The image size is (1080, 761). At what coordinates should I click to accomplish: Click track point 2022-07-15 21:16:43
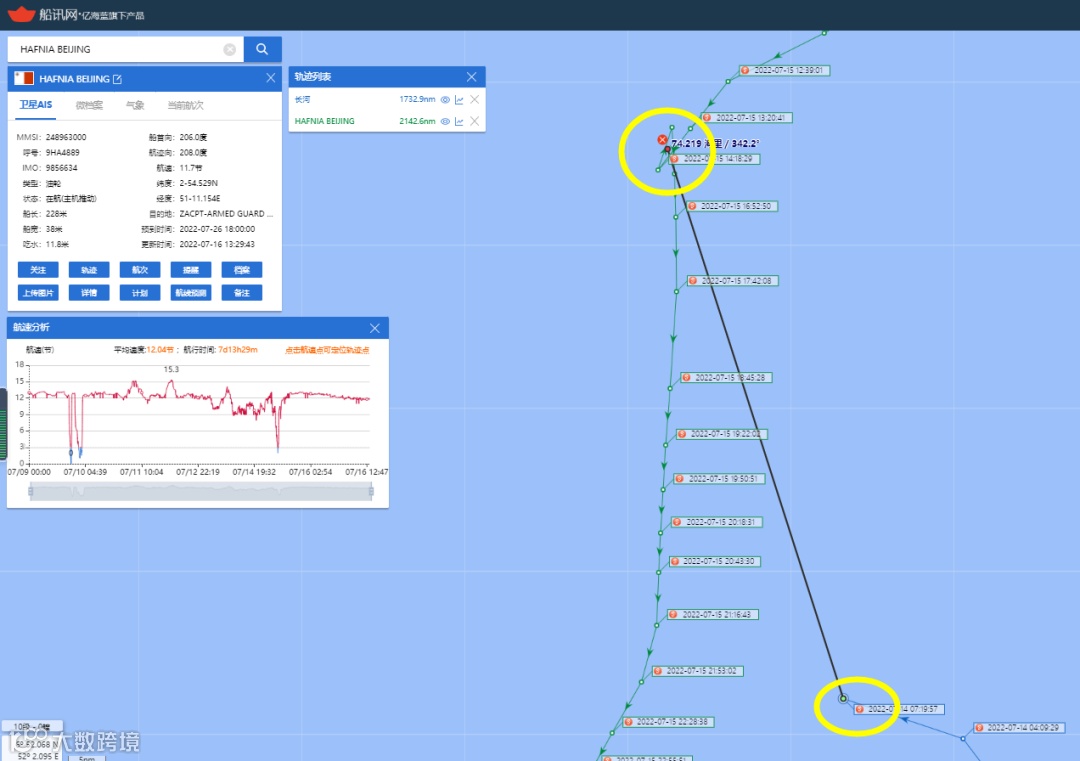click(x=713, y=614)
